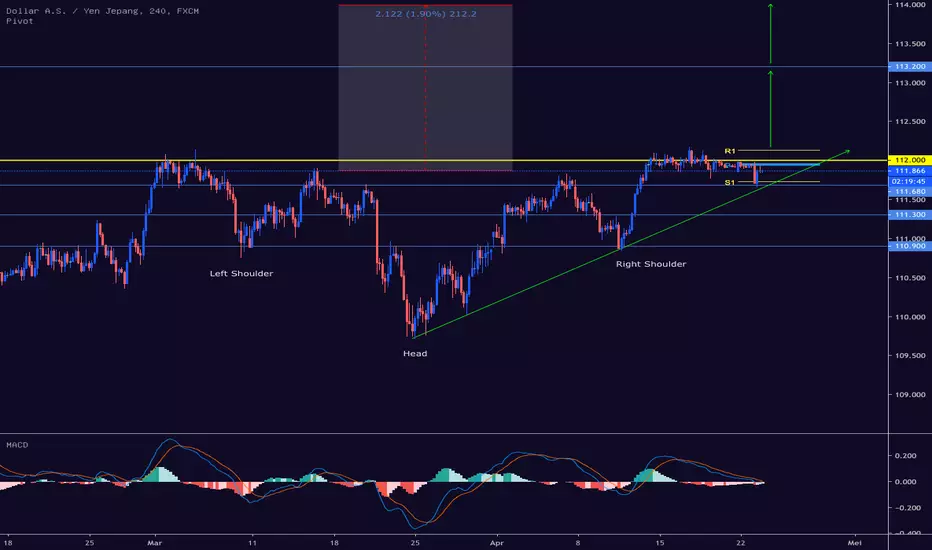Select the 110.900 price level label
932x550 pixels.
pos(909,246)
